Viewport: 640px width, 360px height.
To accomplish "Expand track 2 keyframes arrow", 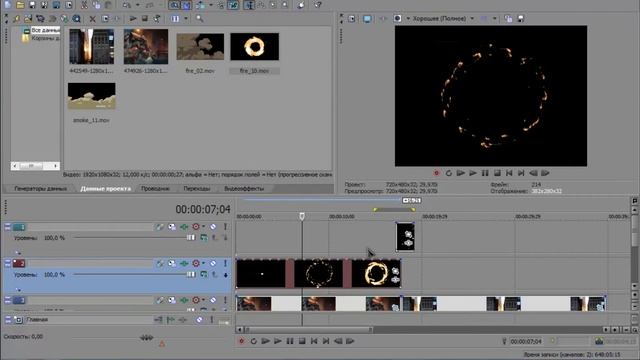I will [x=18, y=289].
